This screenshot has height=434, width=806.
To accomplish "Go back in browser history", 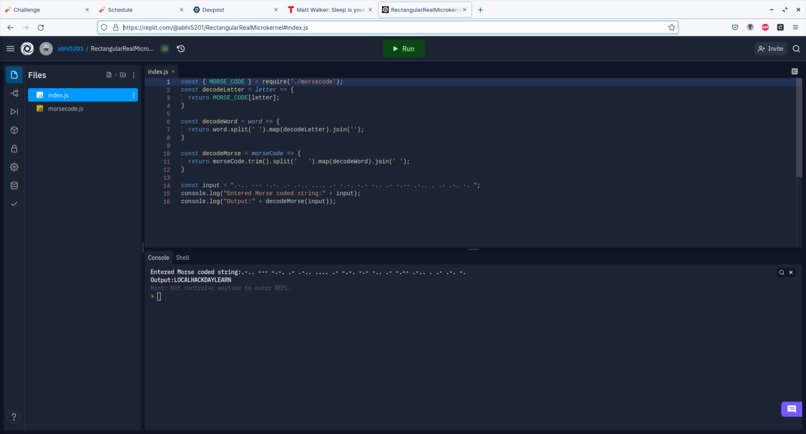I will point(10,28).
